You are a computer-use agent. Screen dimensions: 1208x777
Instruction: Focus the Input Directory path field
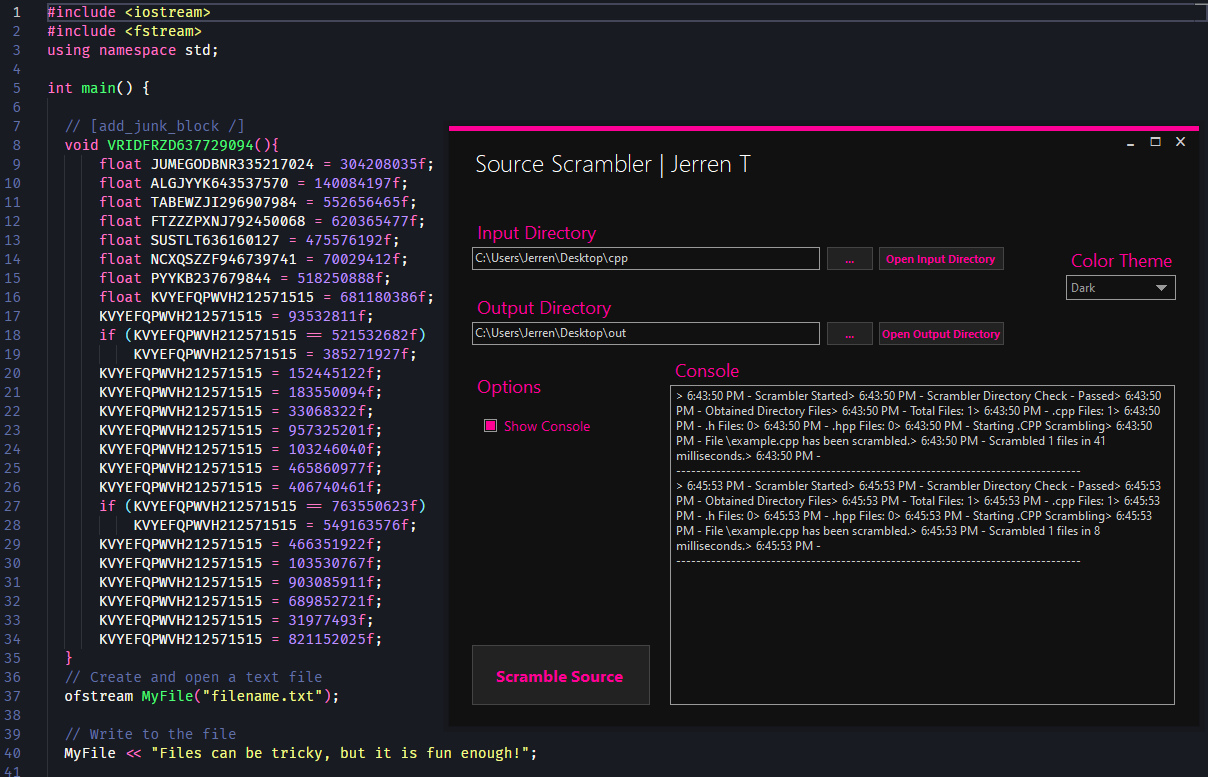(645, 259)
